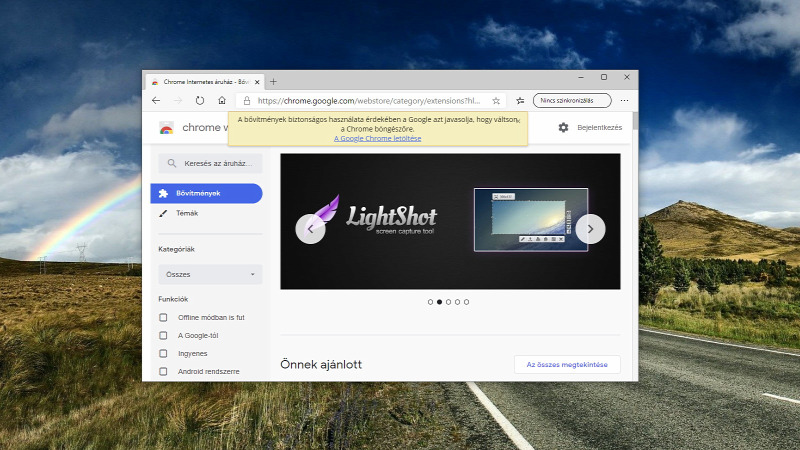The image size is (800, 450).
Task: Select the fourth carousel dot
Action: tap(458, 302)
